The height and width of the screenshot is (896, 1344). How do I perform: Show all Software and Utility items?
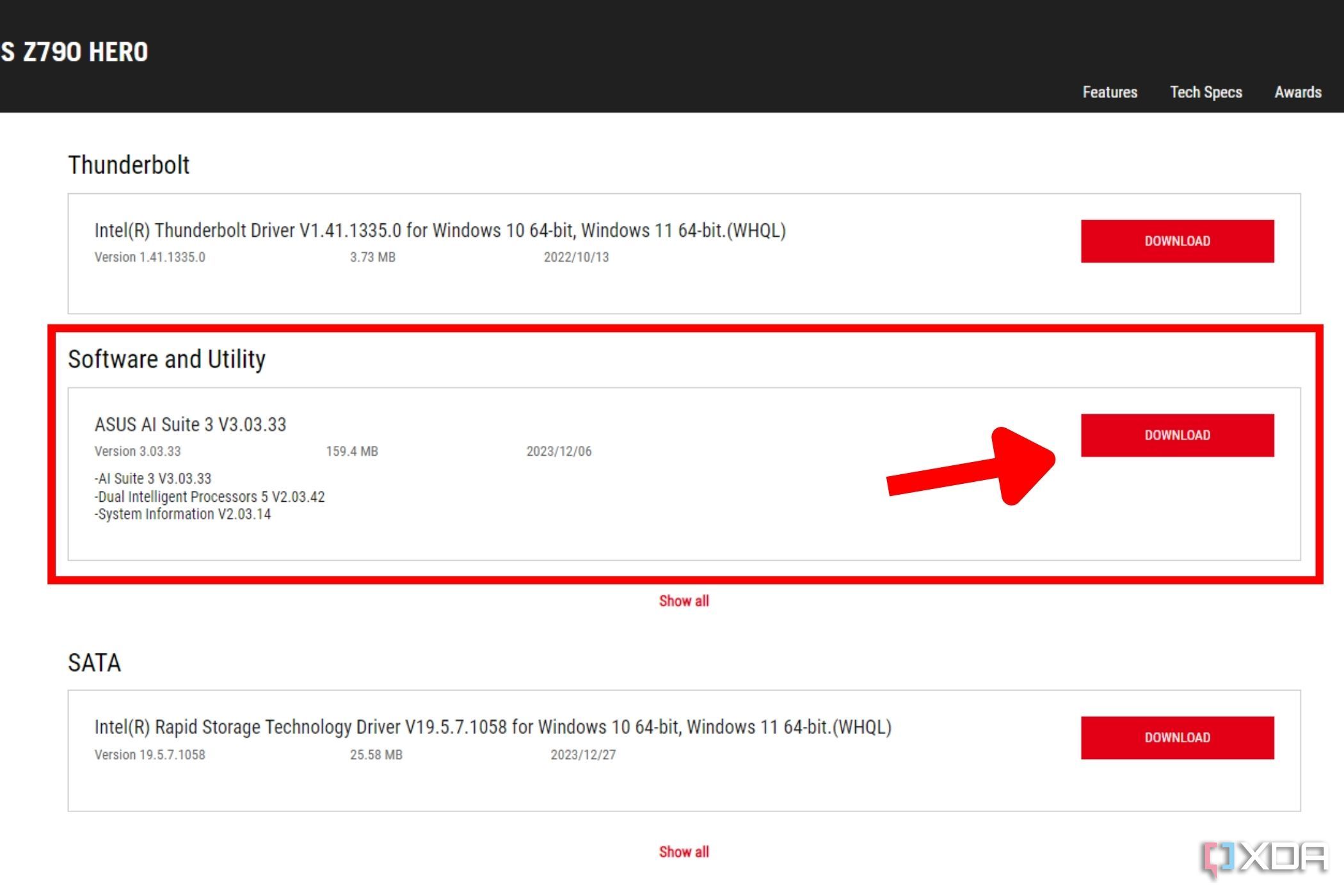pos(684,601)
